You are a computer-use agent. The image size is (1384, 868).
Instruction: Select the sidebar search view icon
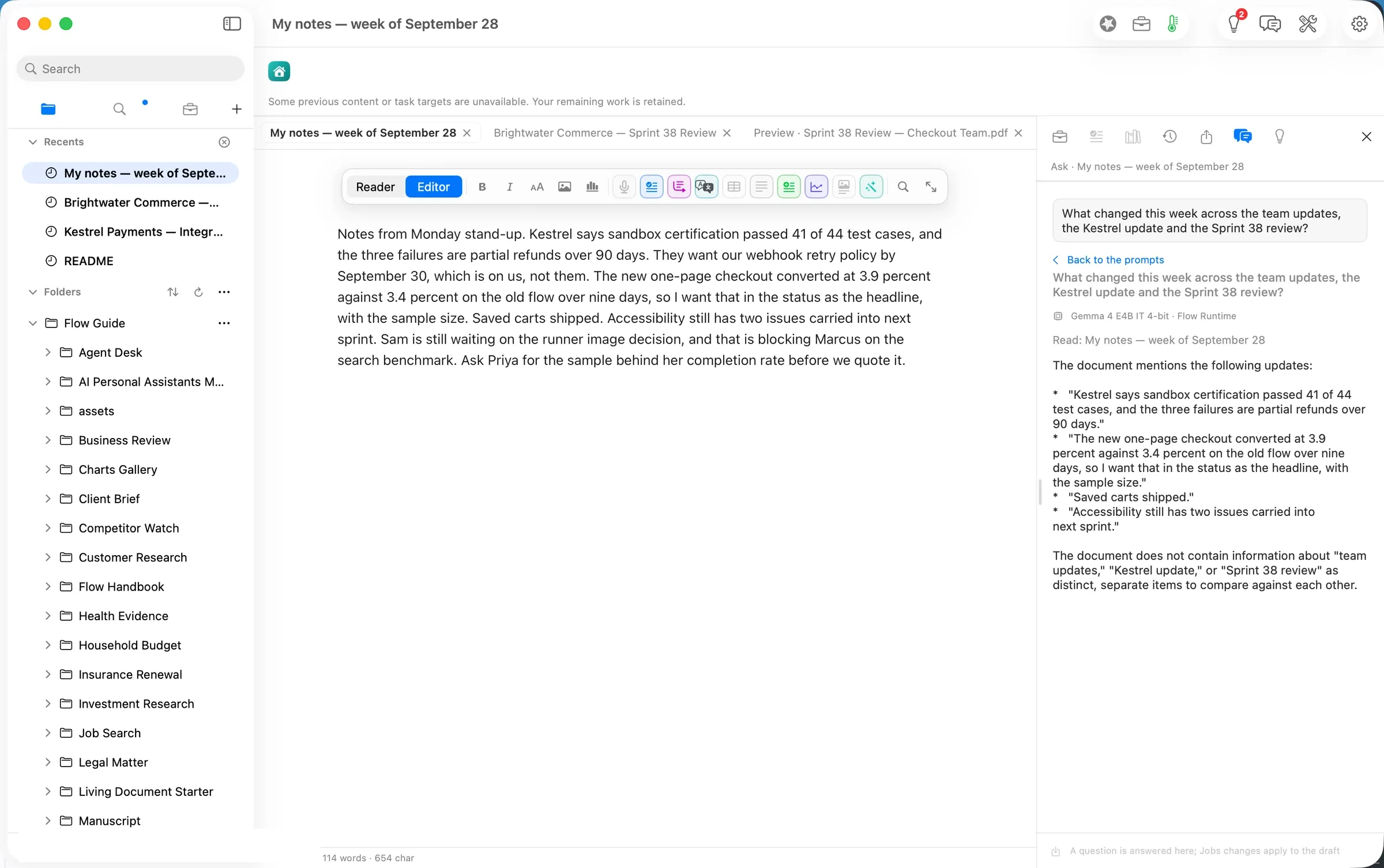point(119,109)
